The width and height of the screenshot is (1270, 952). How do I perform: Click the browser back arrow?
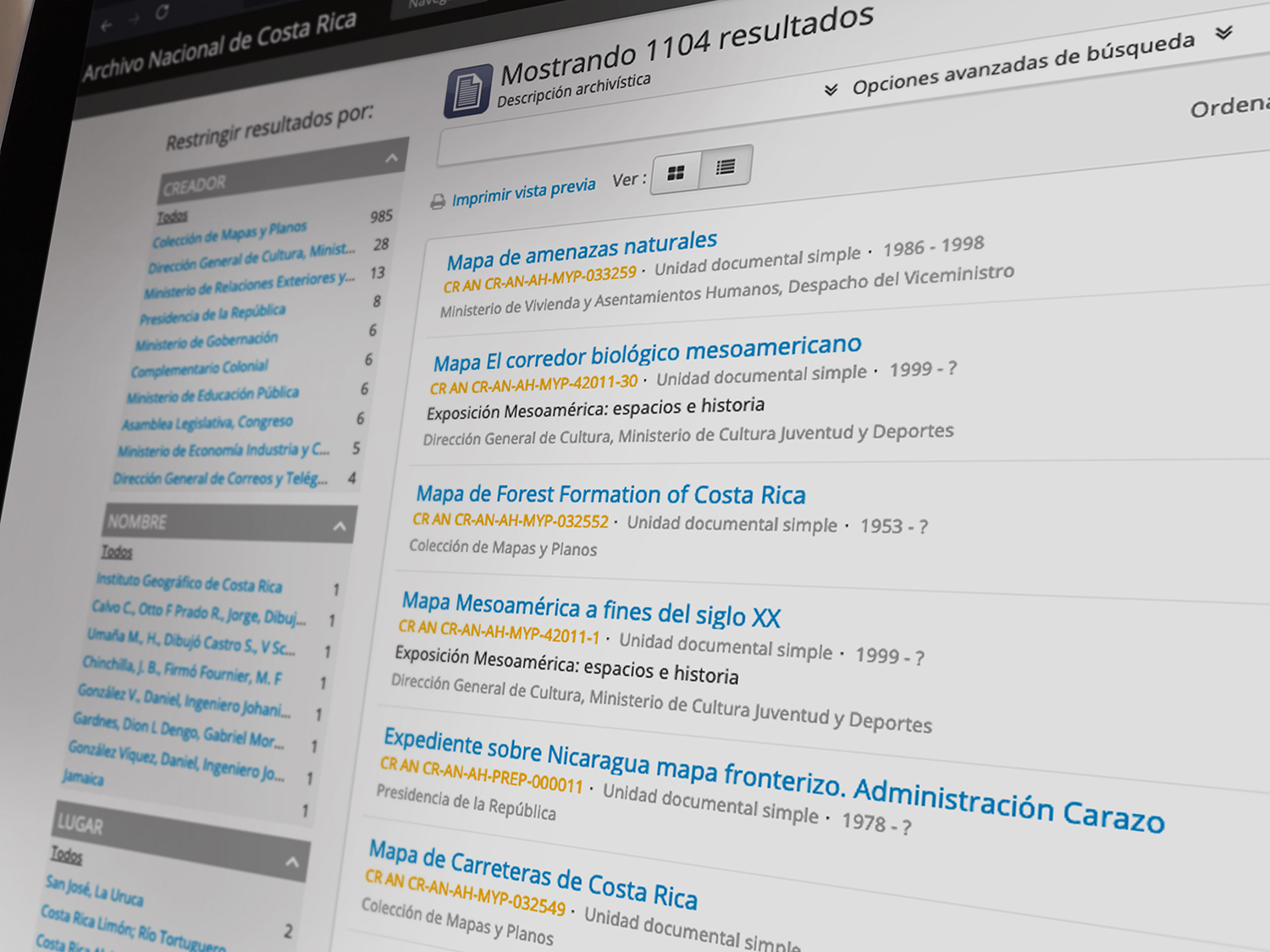(106, 25)
